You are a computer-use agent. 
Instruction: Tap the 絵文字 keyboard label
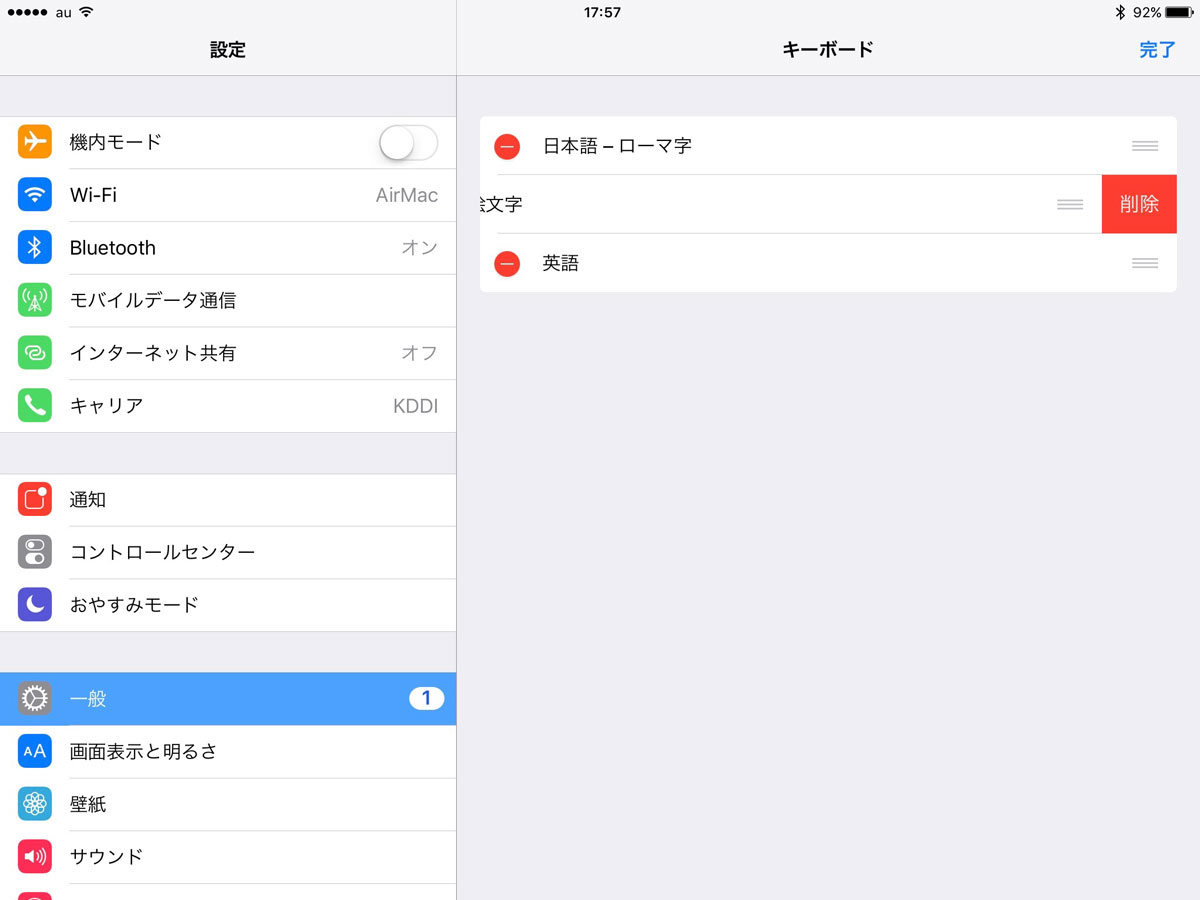click(502, 204)
